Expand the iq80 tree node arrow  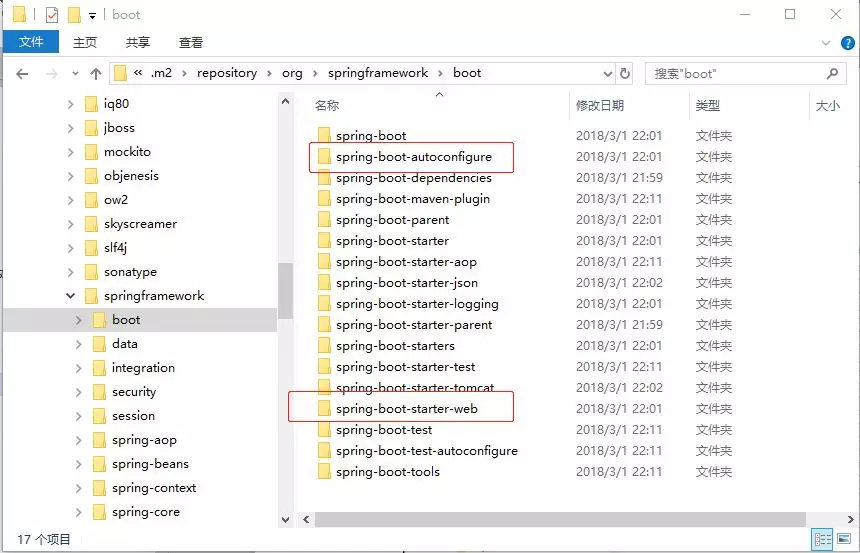[x=70, y=104]
